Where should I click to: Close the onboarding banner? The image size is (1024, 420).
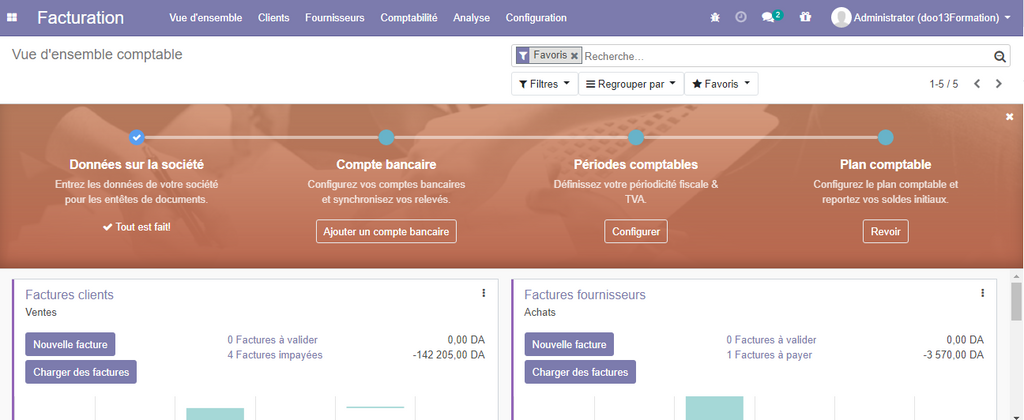pos(1009,117)
